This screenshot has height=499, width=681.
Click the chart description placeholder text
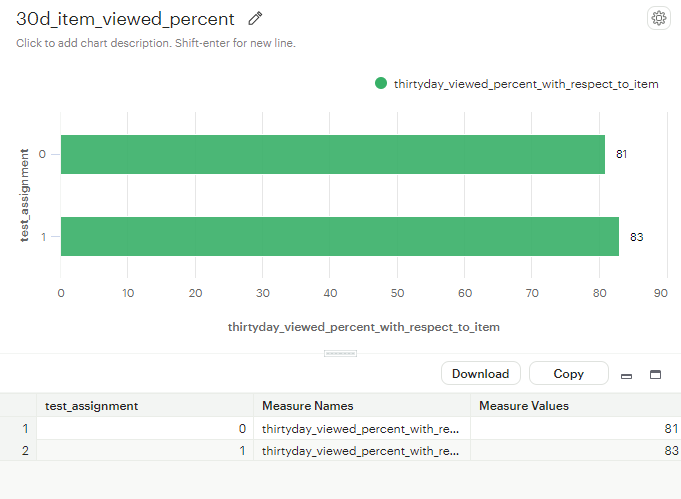point(156,43)
